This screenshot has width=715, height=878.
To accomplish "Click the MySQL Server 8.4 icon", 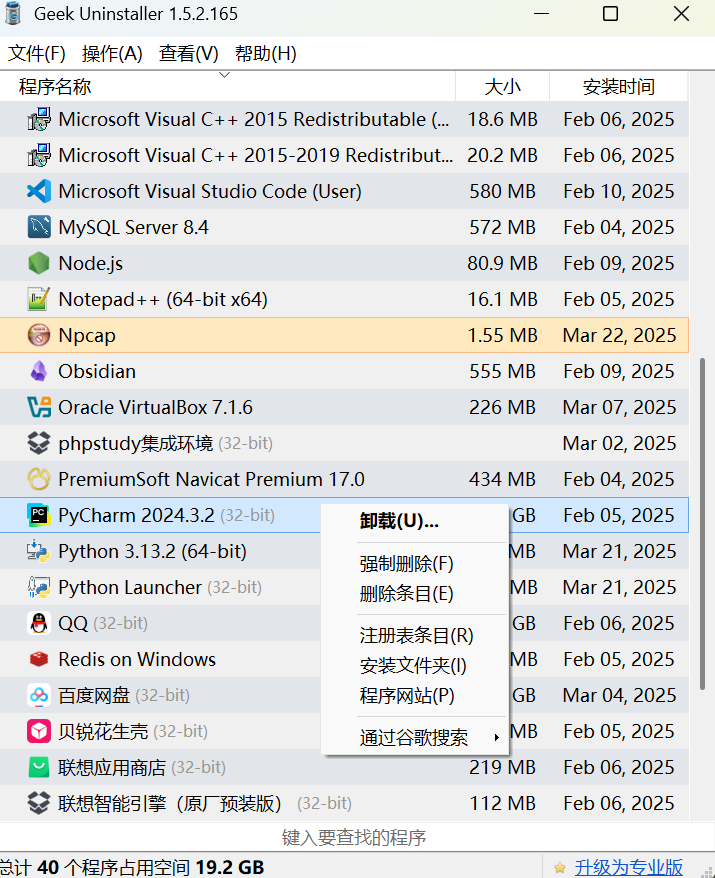I will [39, 227].
